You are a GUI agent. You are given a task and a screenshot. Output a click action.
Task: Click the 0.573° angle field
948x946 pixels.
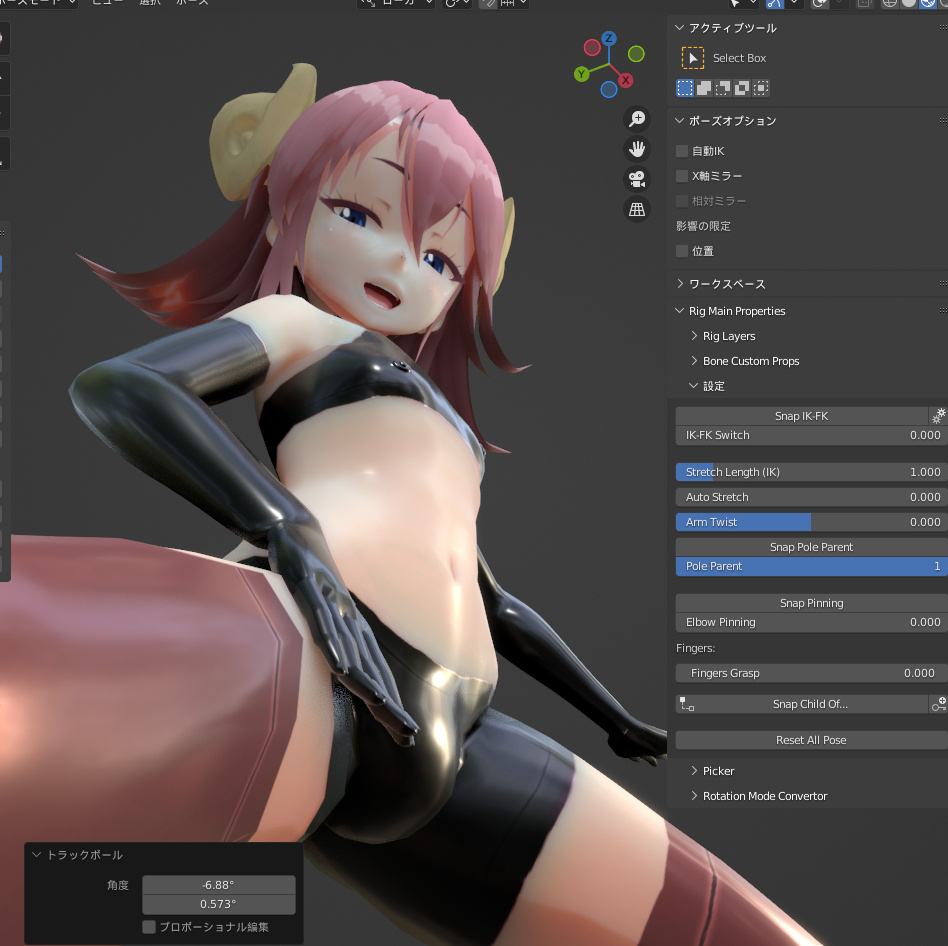click(219, 904)
